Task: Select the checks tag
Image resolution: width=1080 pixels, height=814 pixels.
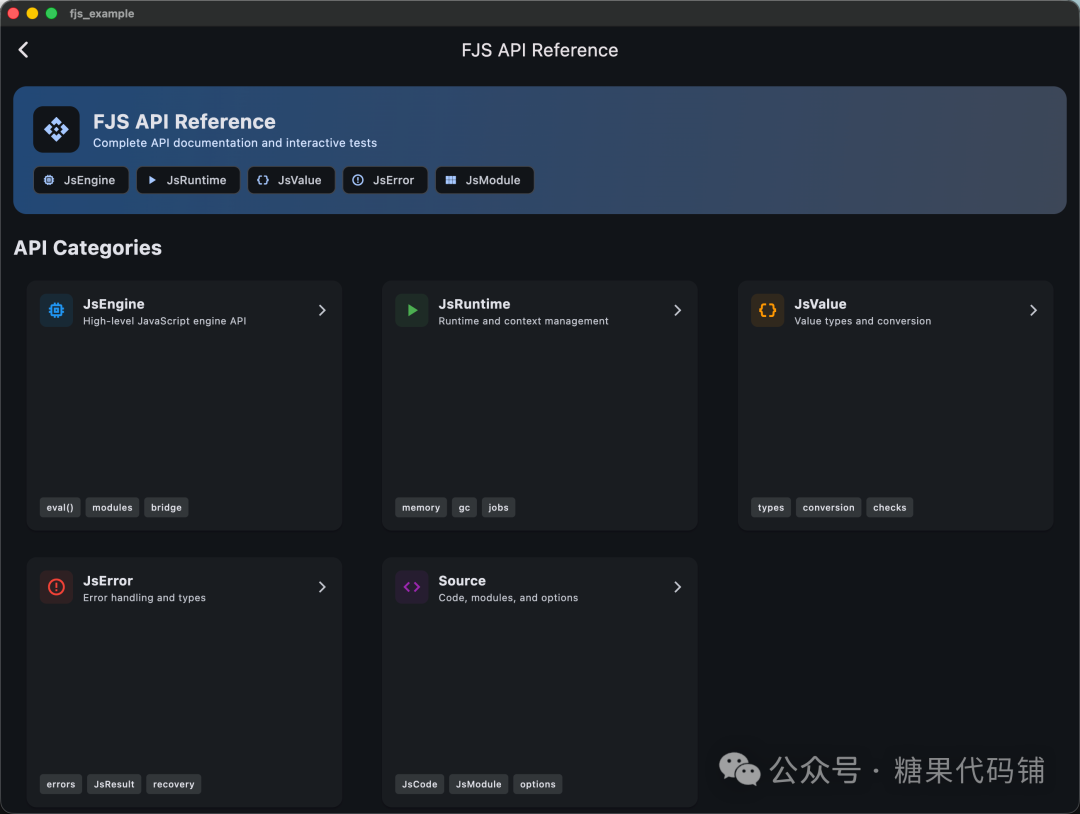Action: pos(889,508)
